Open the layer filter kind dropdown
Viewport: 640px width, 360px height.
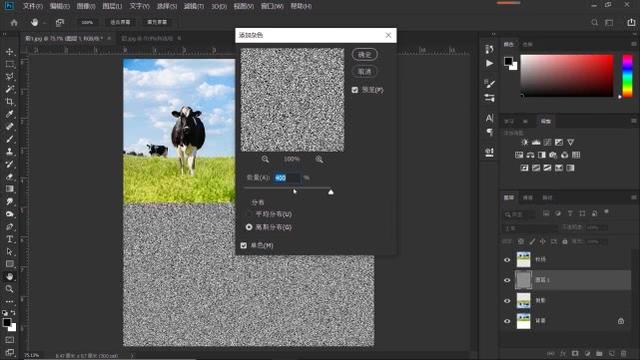[x=519, y=214]
